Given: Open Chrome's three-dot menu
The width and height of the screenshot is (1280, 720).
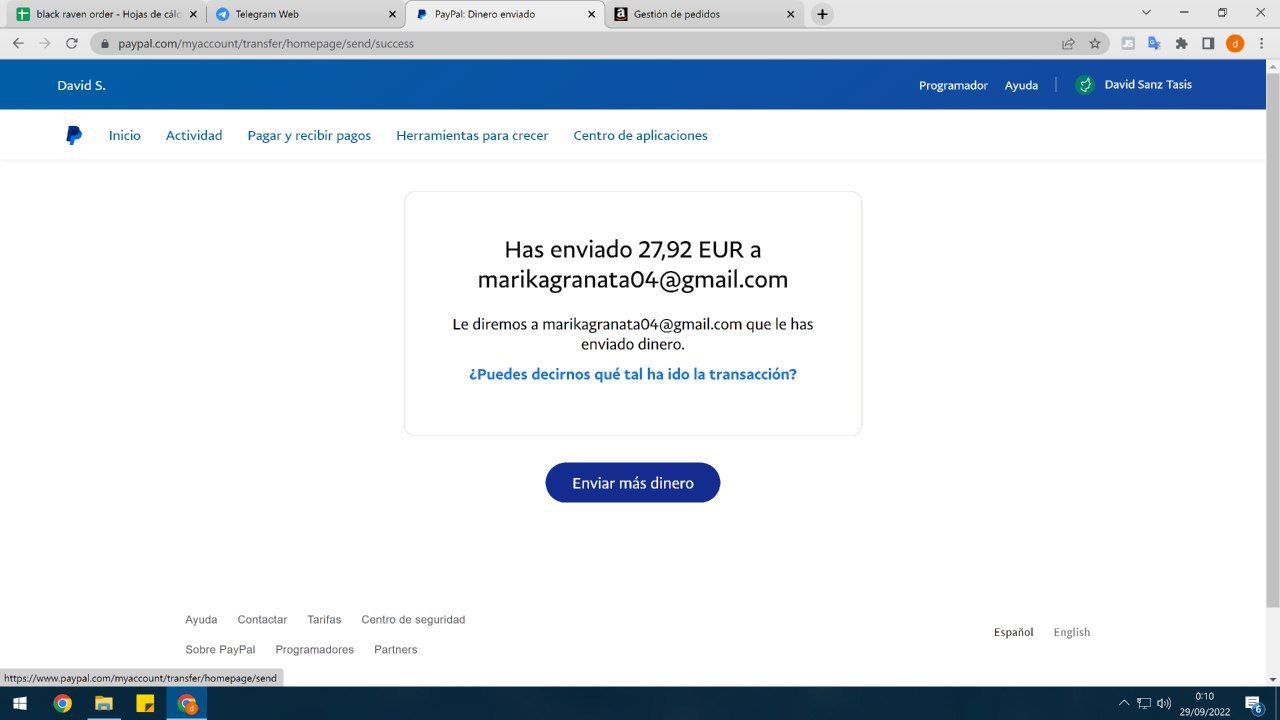Looking at the screenshot, I should pos(1262,43).
